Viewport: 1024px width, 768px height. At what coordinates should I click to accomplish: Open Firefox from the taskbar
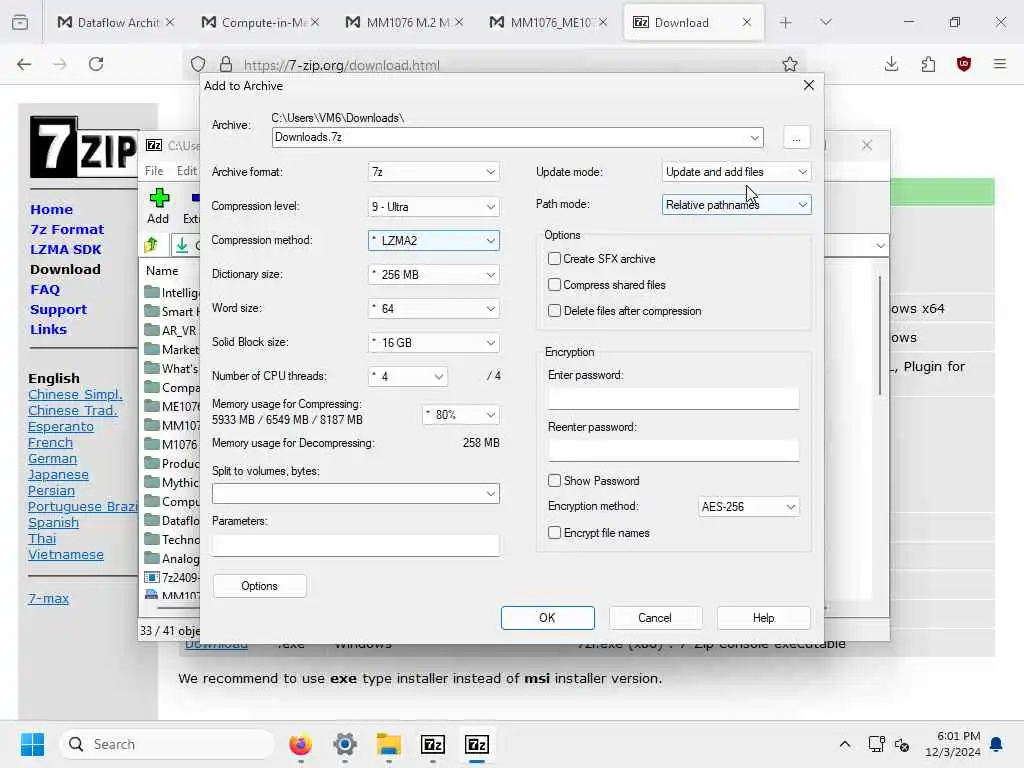click(300, 744)
